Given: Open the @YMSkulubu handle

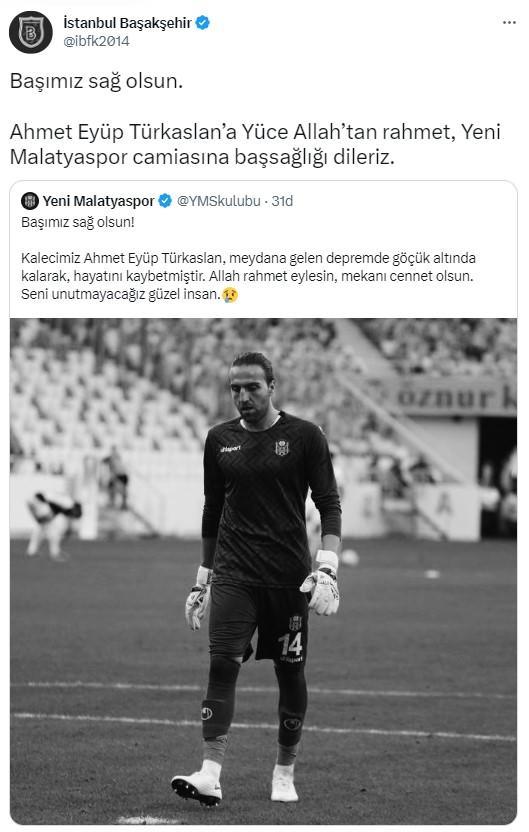Looking at the screenshot, I should (219, 201).
